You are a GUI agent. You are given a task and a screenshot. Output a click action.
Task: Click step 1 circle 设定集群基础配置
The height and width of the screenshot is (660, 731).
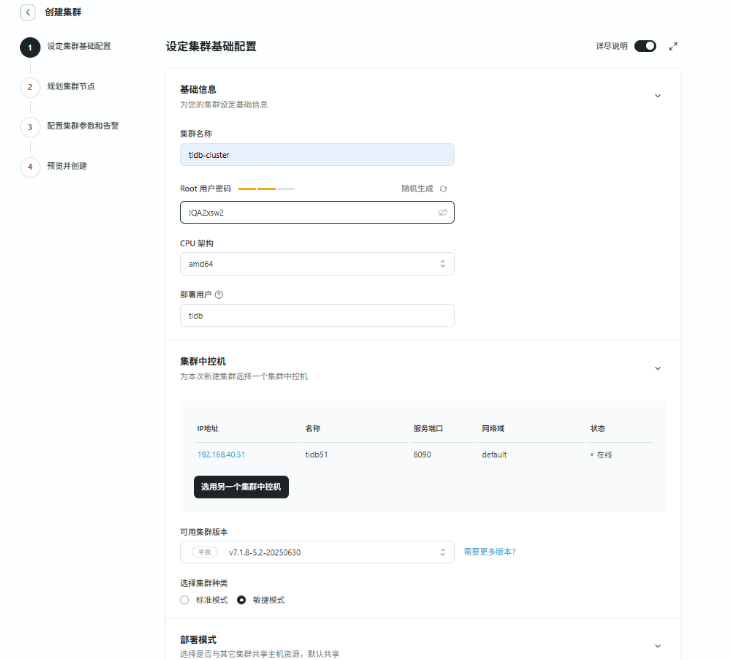(x=30, y=46)
